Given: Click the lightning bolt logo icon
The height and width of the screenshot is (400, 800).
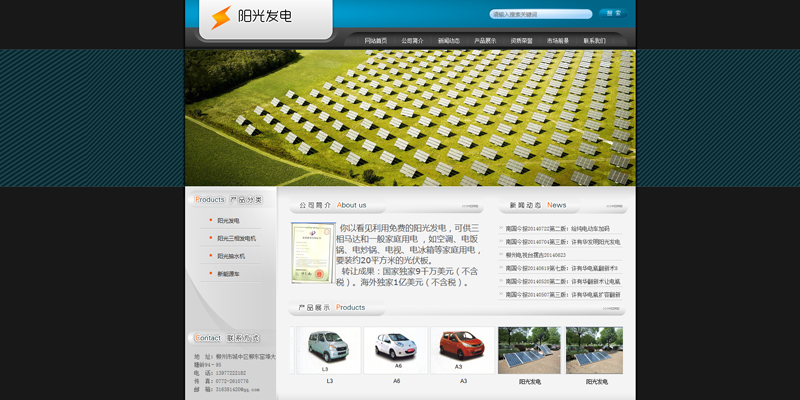Looking at the screenshot, I should point(219,17).
